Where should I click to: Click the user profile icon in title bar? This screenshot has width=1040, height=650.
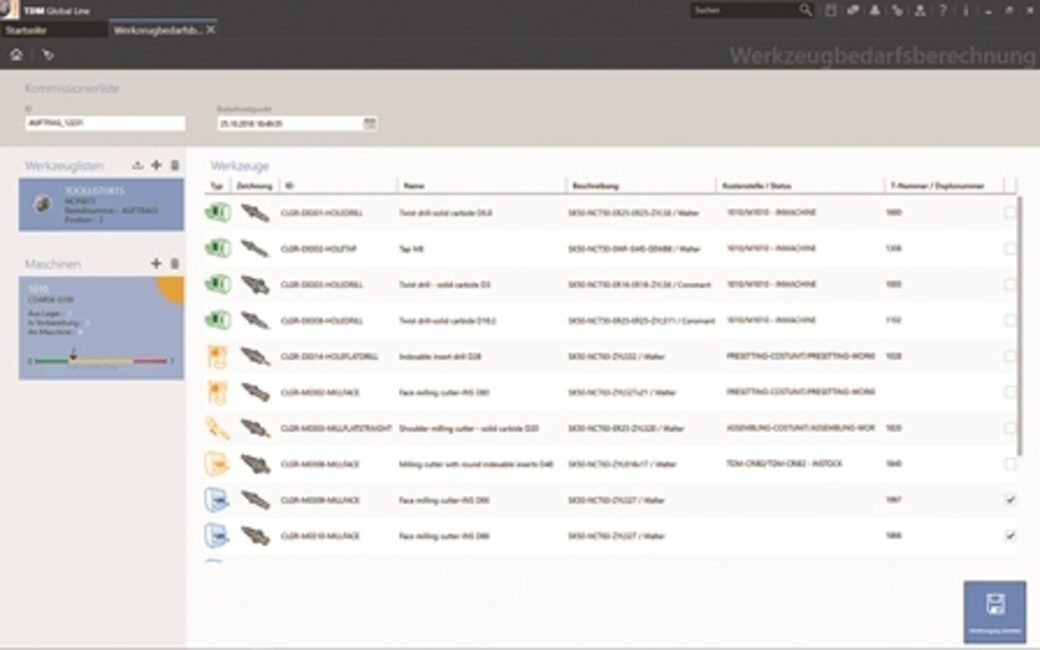(x=919, y=10)
